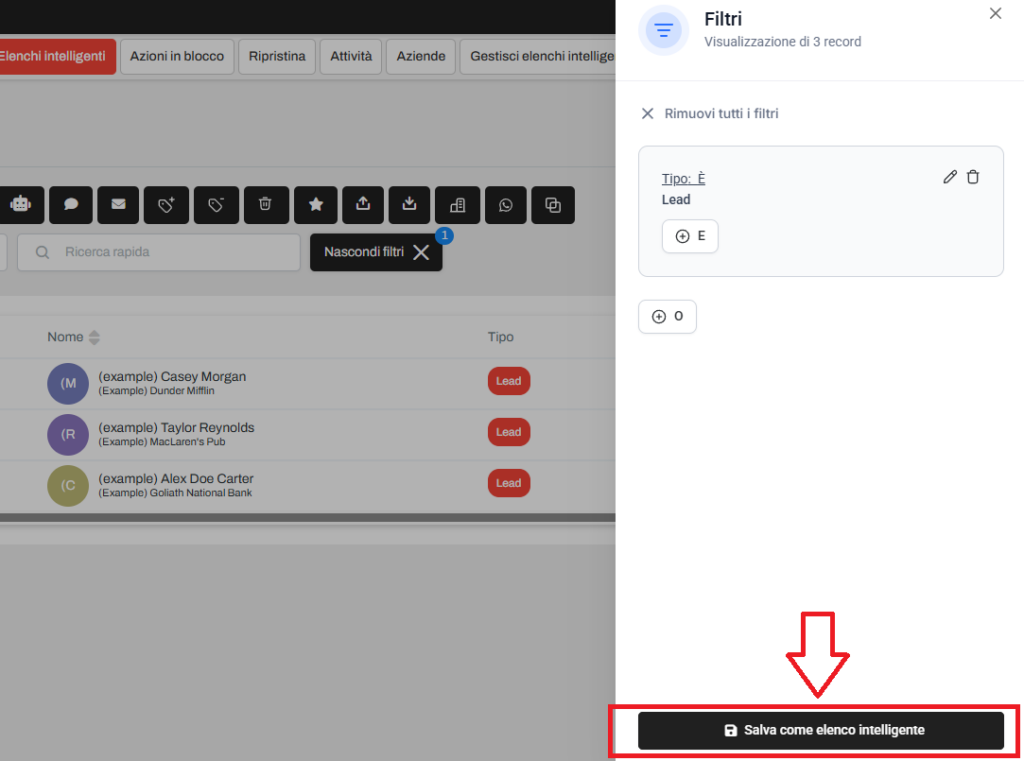The height and width of the screenshot is (761, 1024).
Task: Click the robot automation icon
Action: (20, 204)
